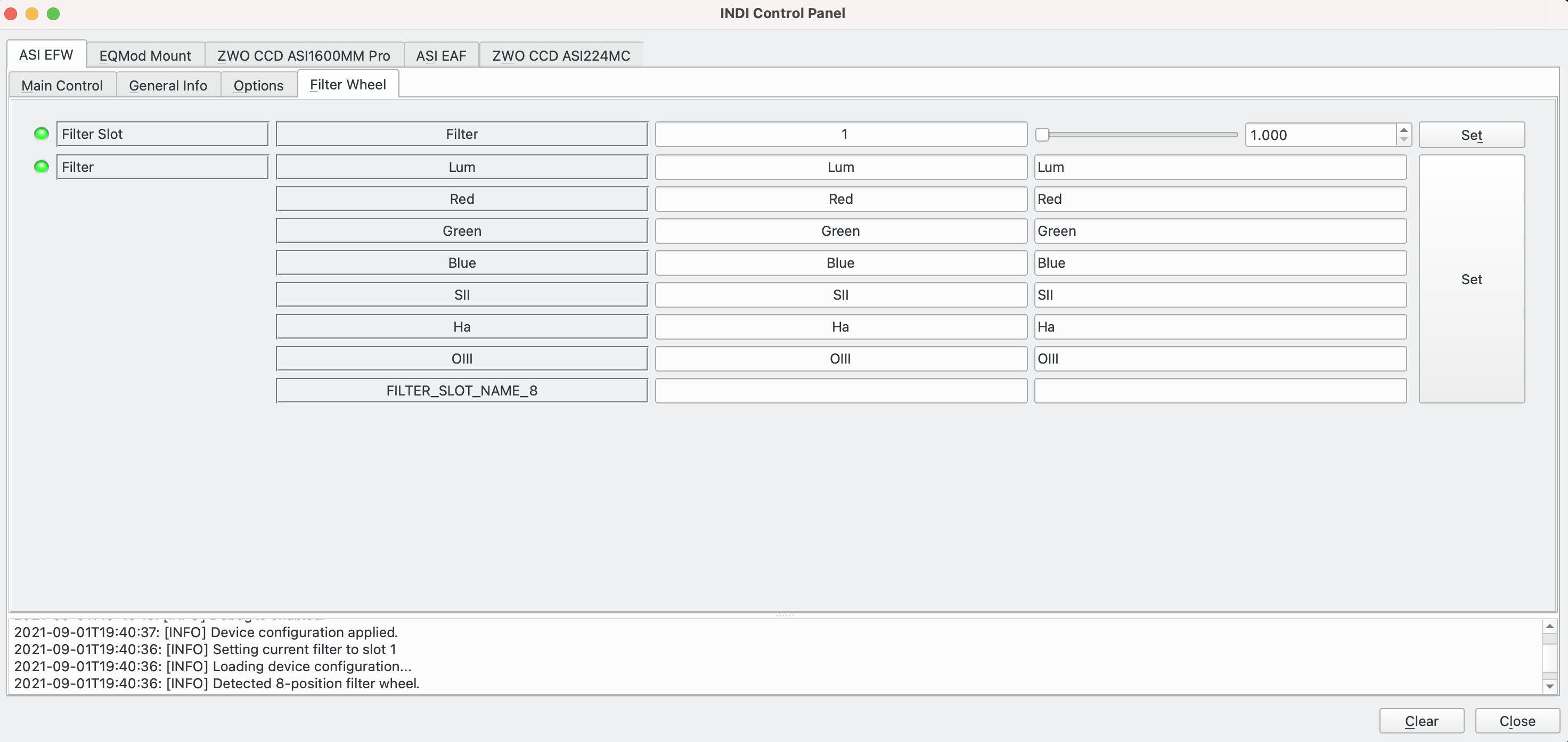1568x742 pixels.
Task: Open the ZWO CCD ASI1600MM Pro tab
Action: tap(304, 55)
